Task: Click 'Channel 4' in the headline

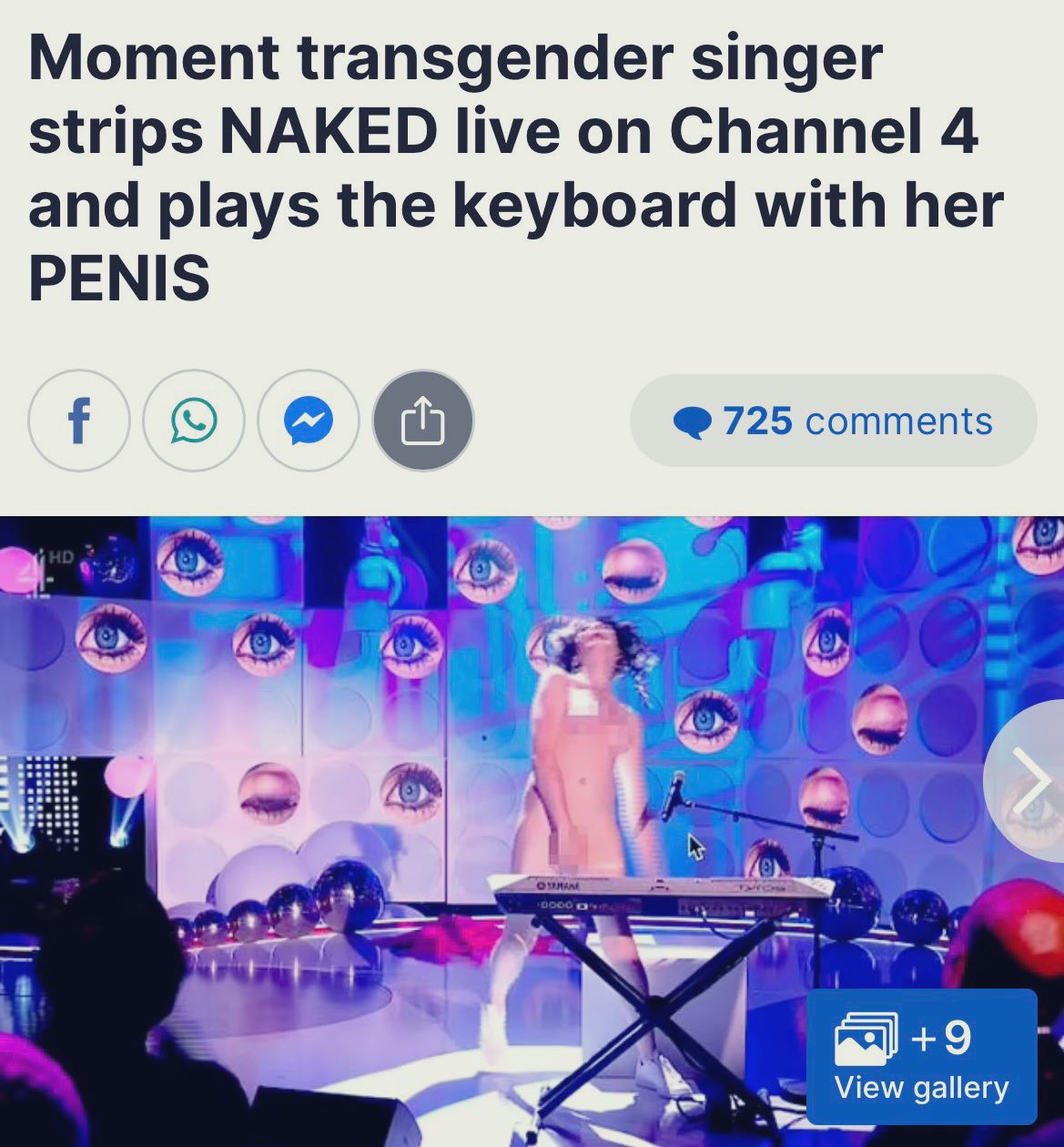Action: pyautogui.click(x=825, y=131)
